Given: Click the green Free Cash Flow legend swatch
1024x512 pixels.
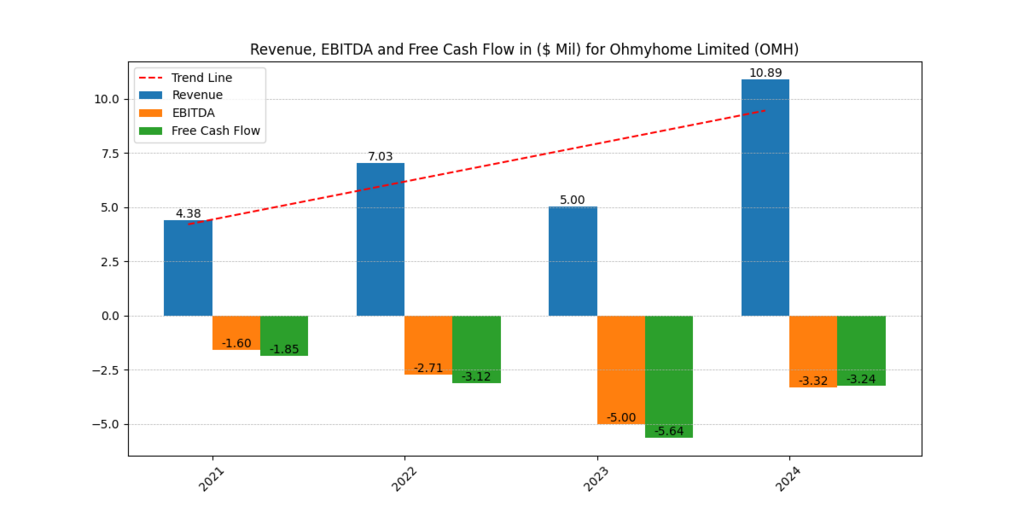Looking at the screenshot, I should pyautogui.click(x=152, y=131).
